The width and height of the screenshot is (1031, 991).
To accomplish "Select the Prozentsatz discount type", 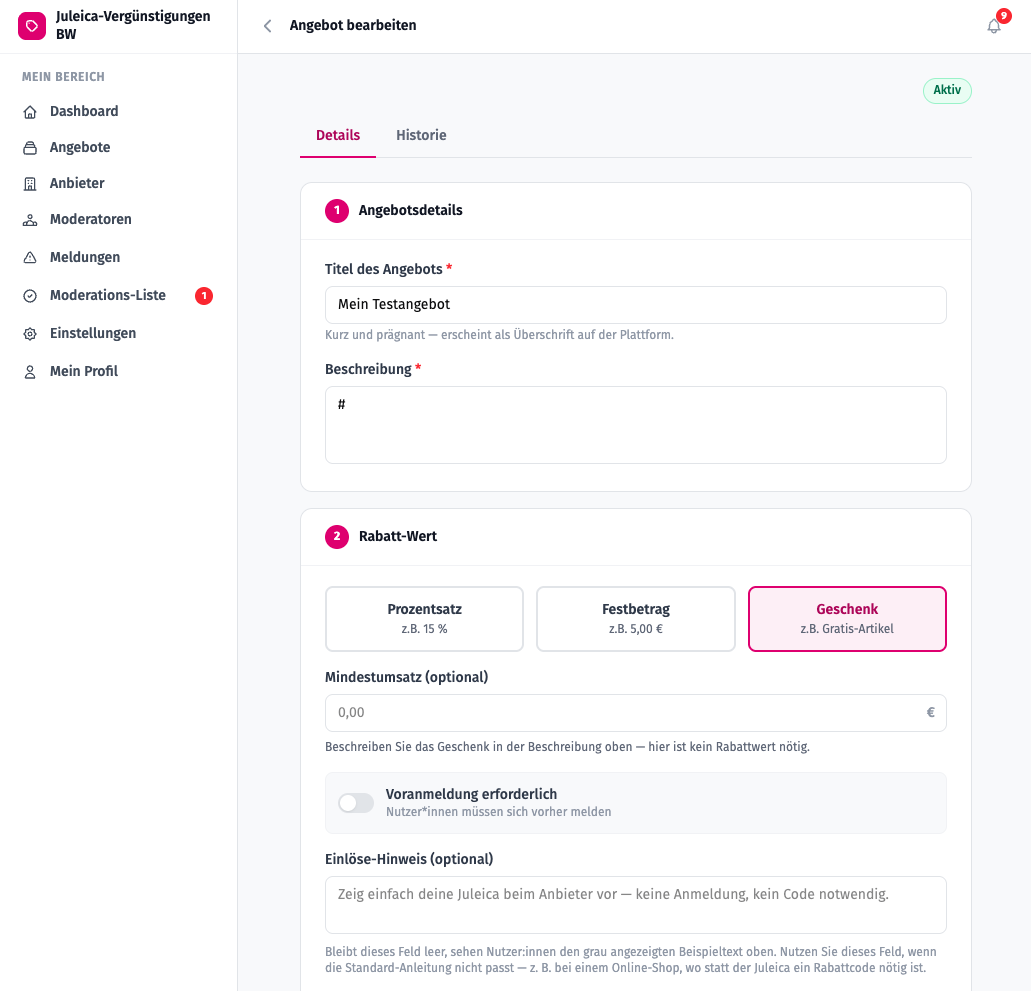I will pyautogui.click(x=424, y=619).
